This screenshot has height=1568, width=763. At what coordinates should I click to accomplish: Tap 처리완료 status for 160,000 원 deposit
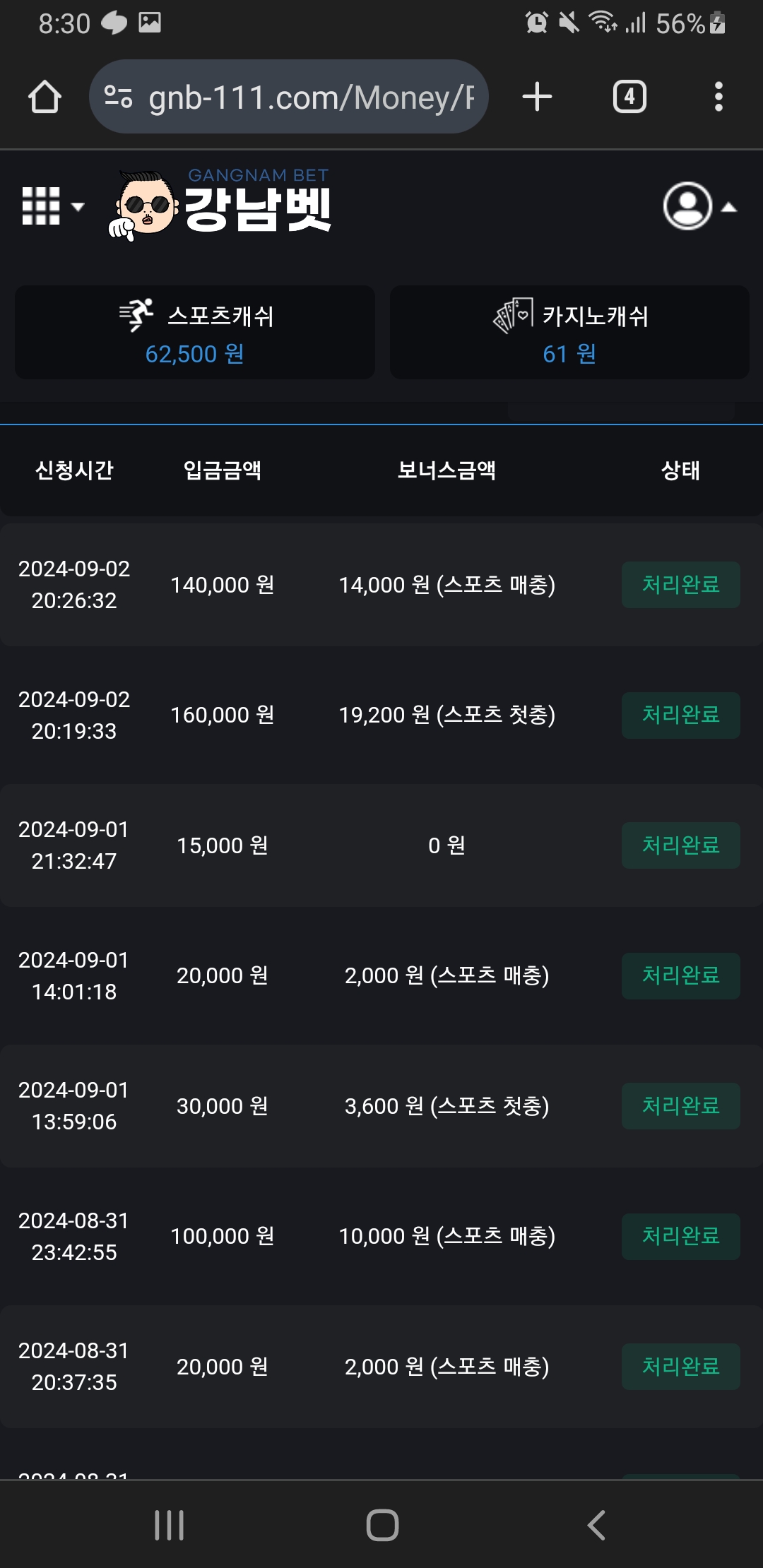coord(680,715)
